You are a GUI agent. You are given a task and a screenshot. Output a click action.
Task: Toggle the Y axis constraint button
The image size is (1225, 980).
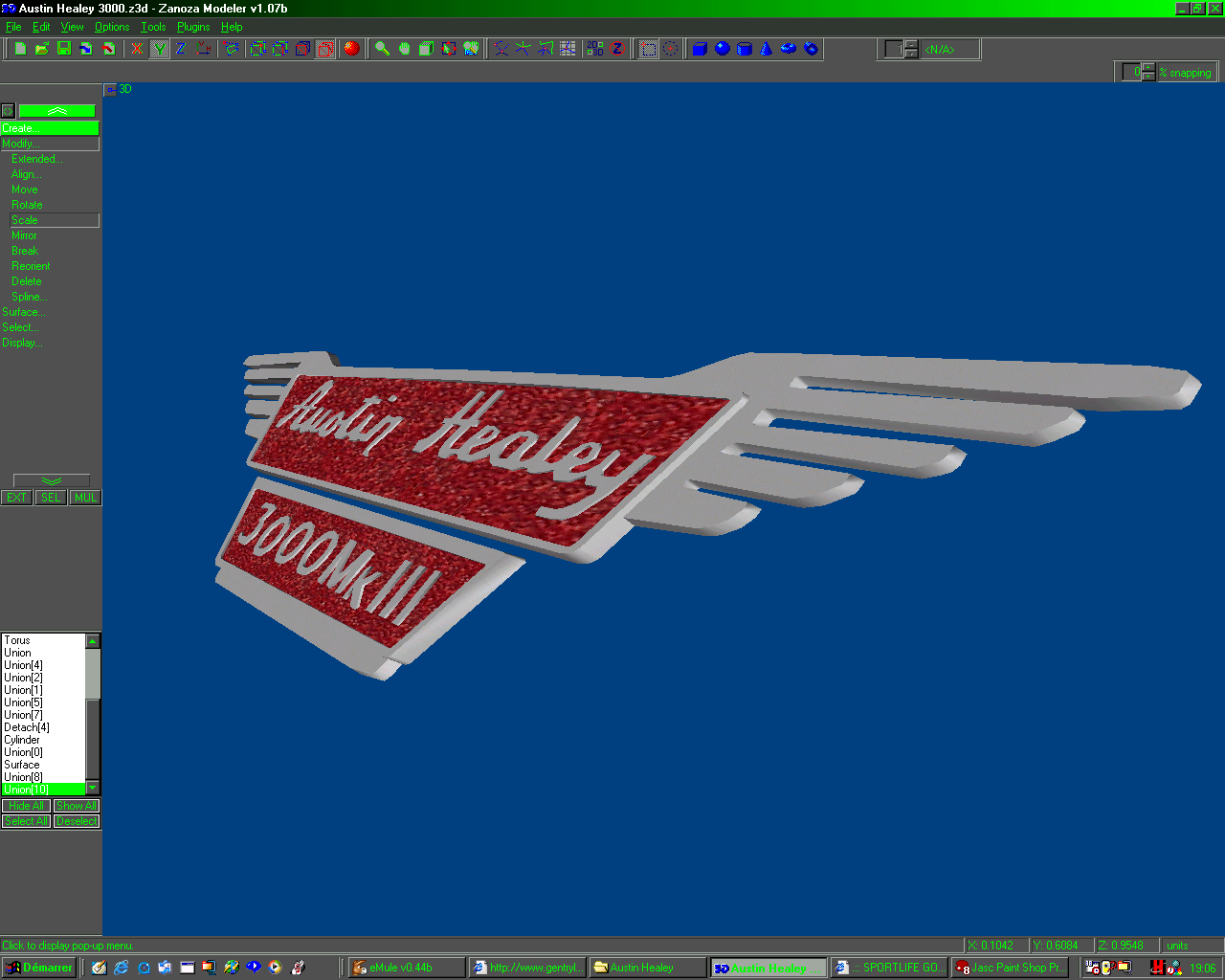coord(159,49)
